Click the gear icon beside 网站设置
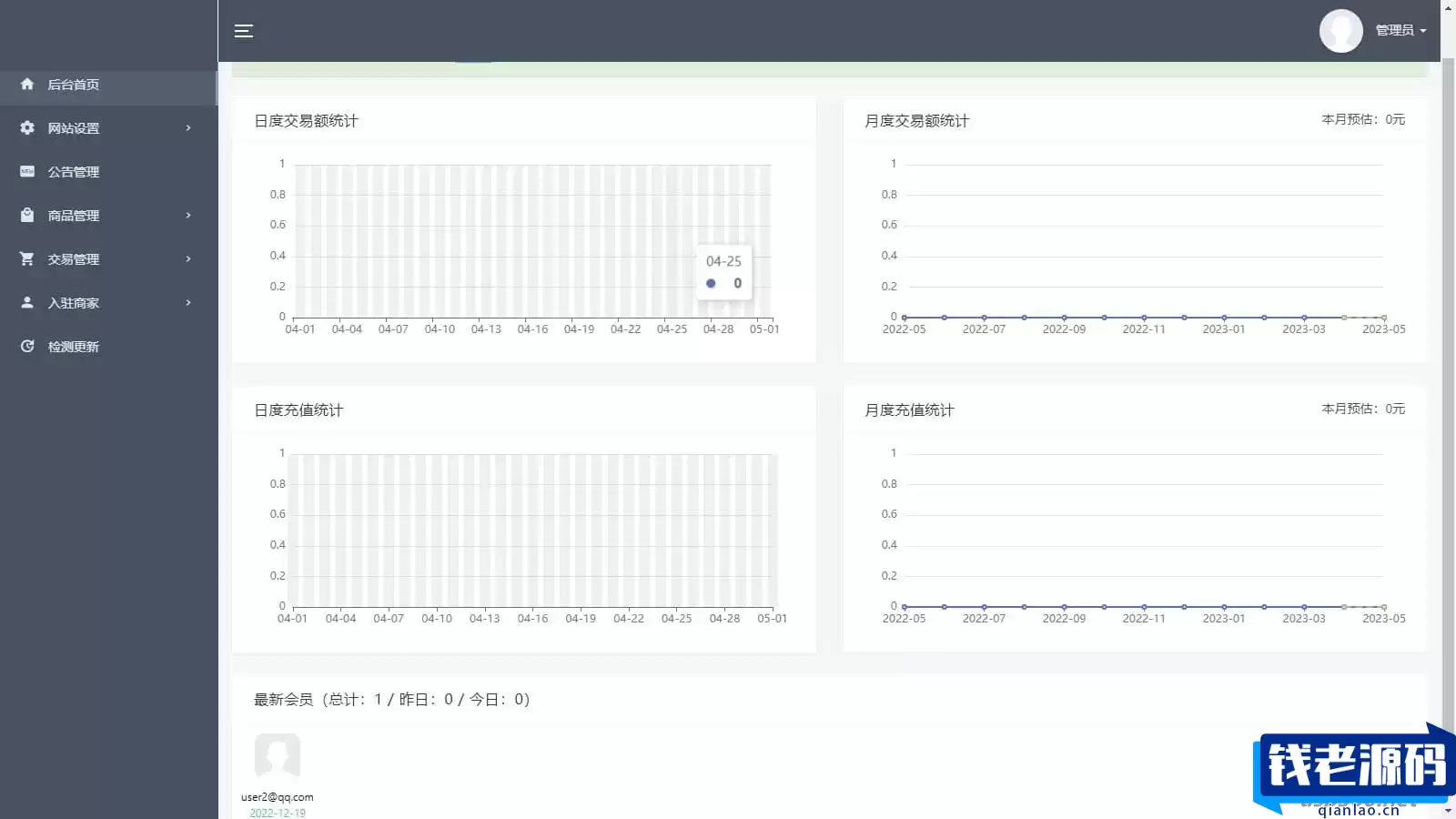Viewport: 1456px width, 819px height. click(x=27, y=127)
